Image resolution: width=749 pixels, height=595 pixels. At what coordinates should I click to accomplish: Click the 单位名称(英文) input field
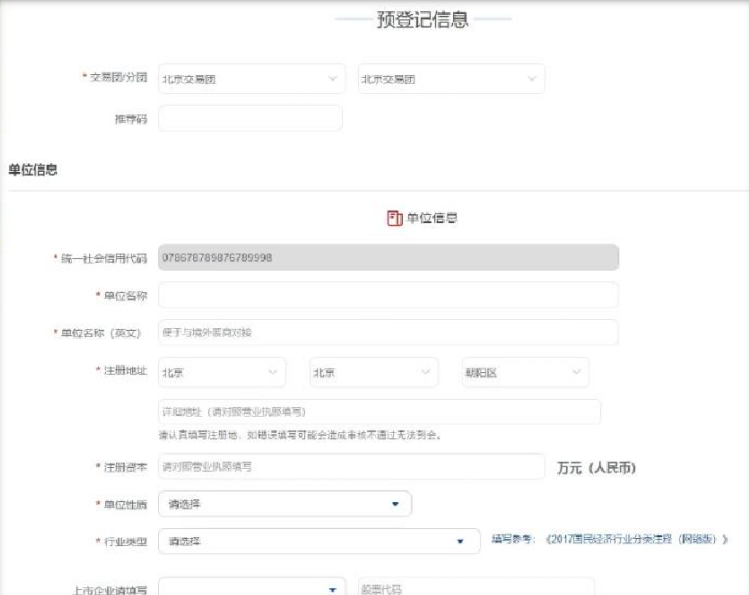388,332
